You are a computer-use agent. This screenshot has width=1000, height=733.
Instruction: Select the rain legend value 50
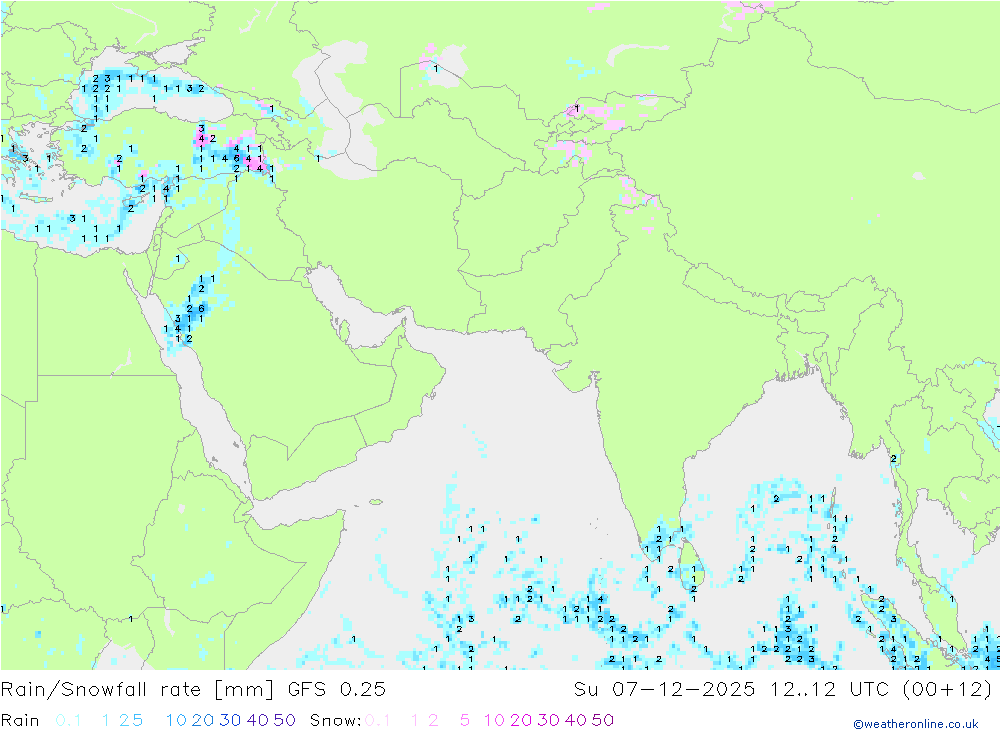[284, 720]
